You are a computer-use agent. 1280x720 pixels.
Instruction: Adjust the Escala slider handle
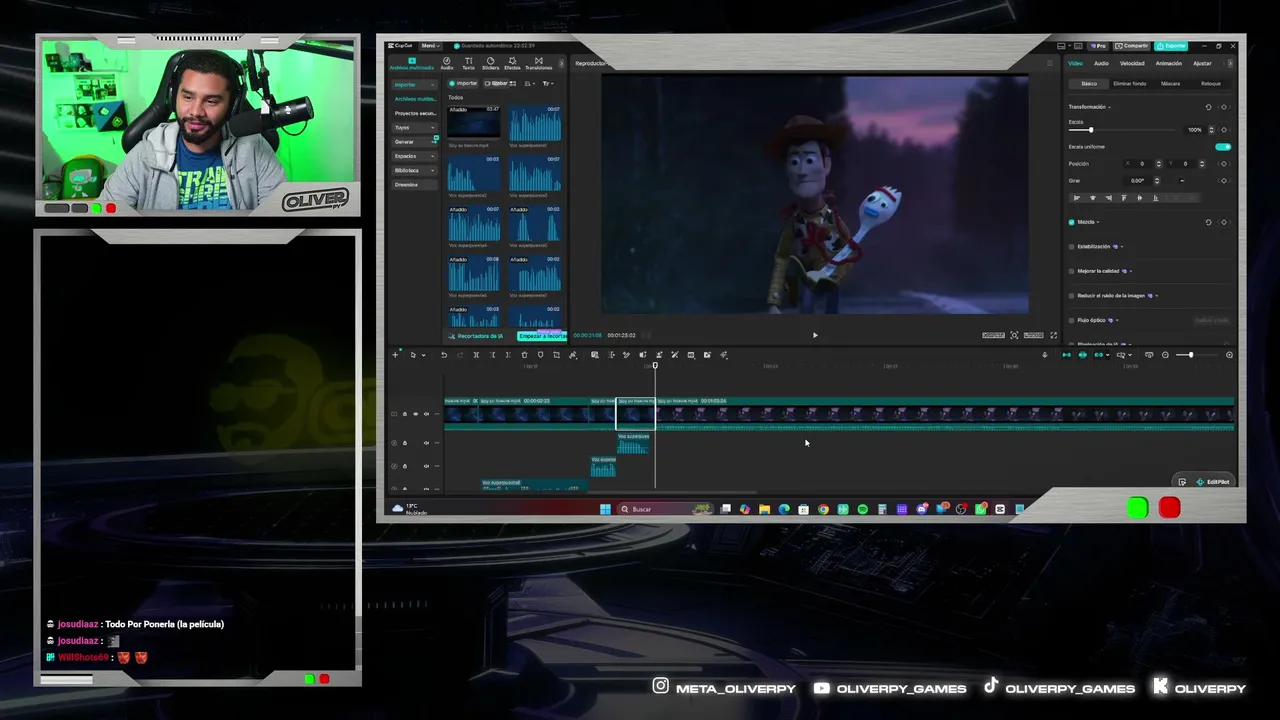pyautogui.click(x=1090, y=130)
